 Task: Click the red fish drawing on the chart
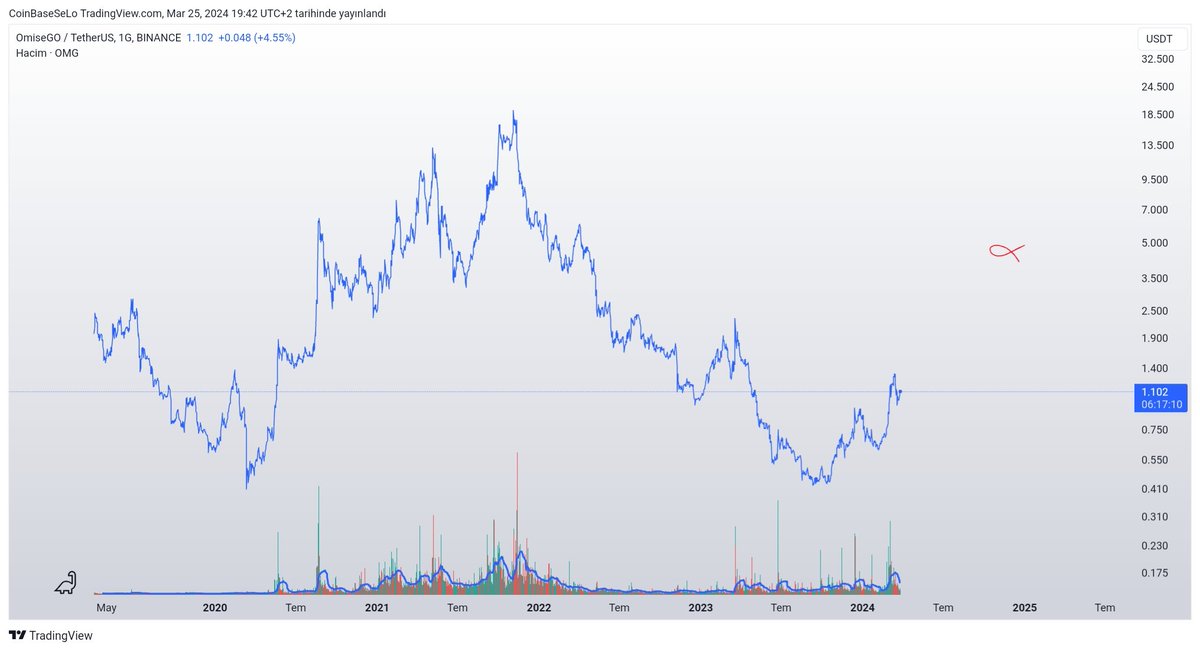tap(1004, 251)
